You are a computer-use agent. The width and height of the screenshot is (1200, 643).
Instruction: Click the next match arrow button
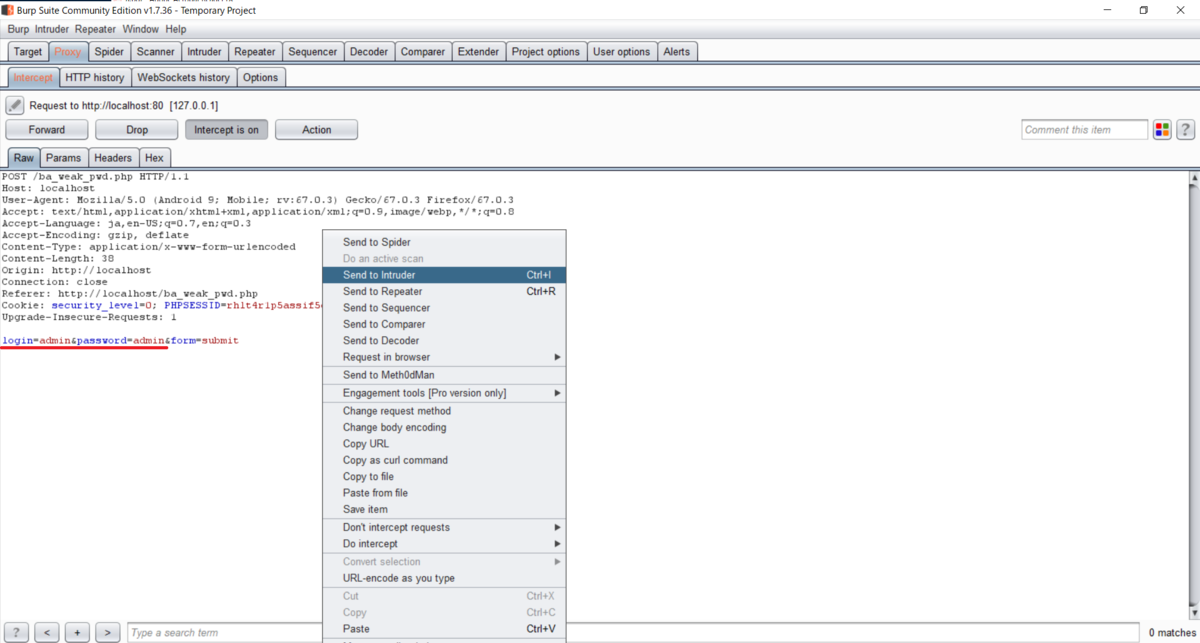point(107,632)
